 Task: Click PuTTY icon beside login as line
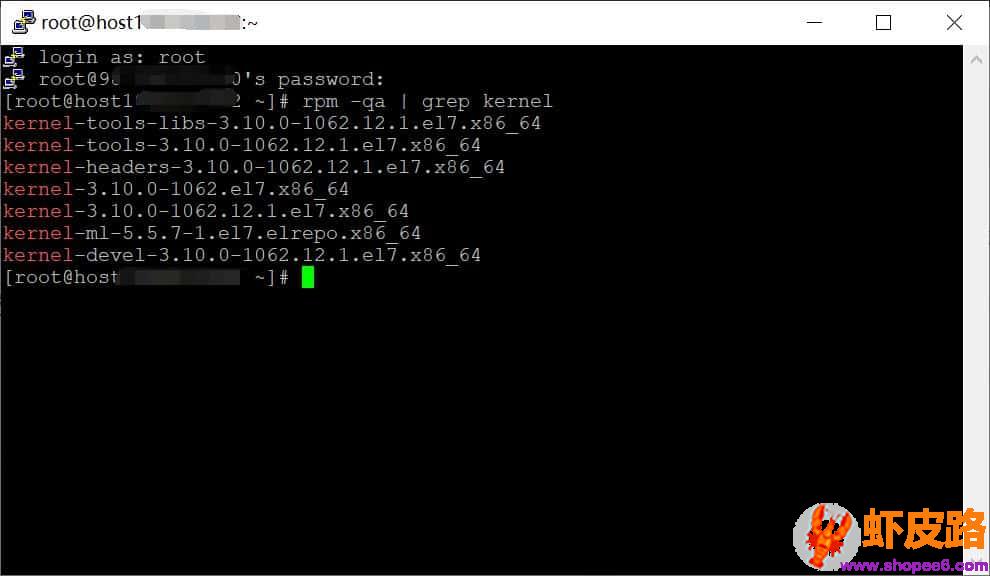[x=14, y=57]
